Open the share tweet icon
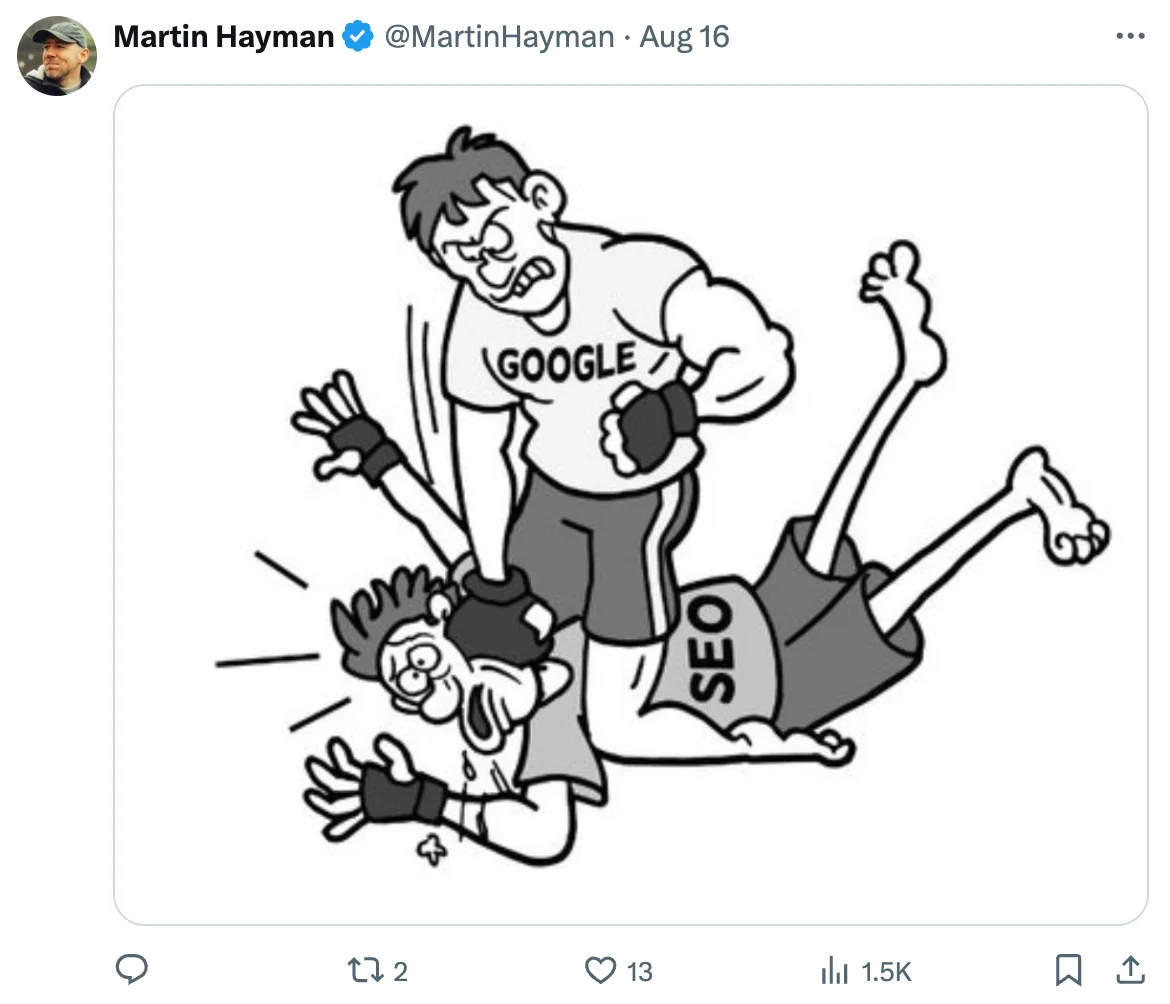Image resolution: width=1170 pixels, height=1004 pixels. tap(1130, 969)
